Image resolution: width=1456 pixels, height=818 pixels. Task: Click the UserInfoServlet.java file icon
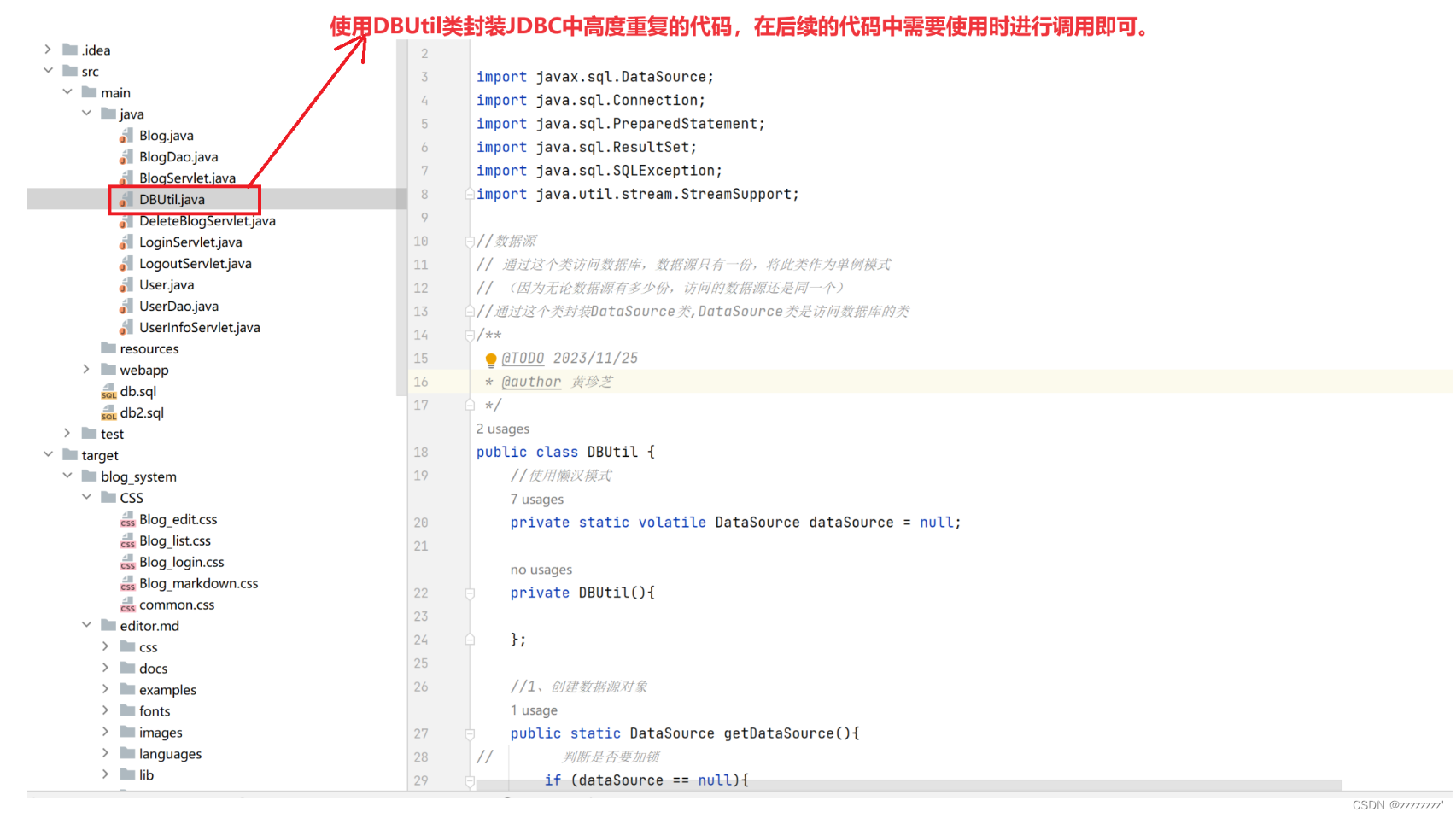[x=126, y=328]
